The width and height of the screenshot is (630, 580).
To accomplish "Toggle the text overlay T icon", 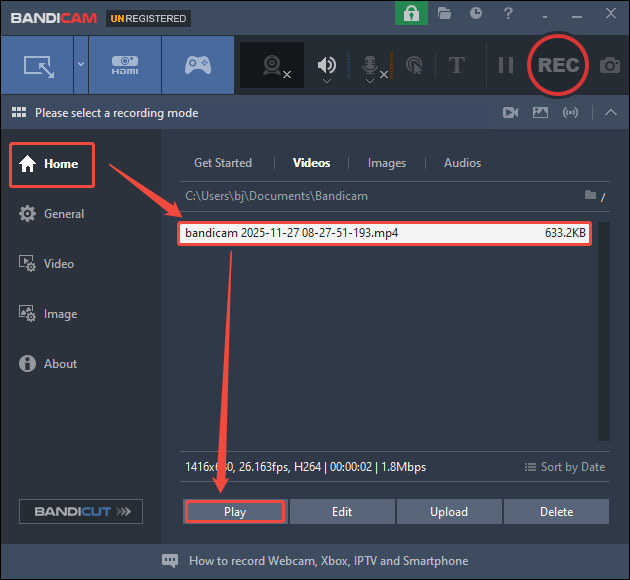I will (457, 65).
